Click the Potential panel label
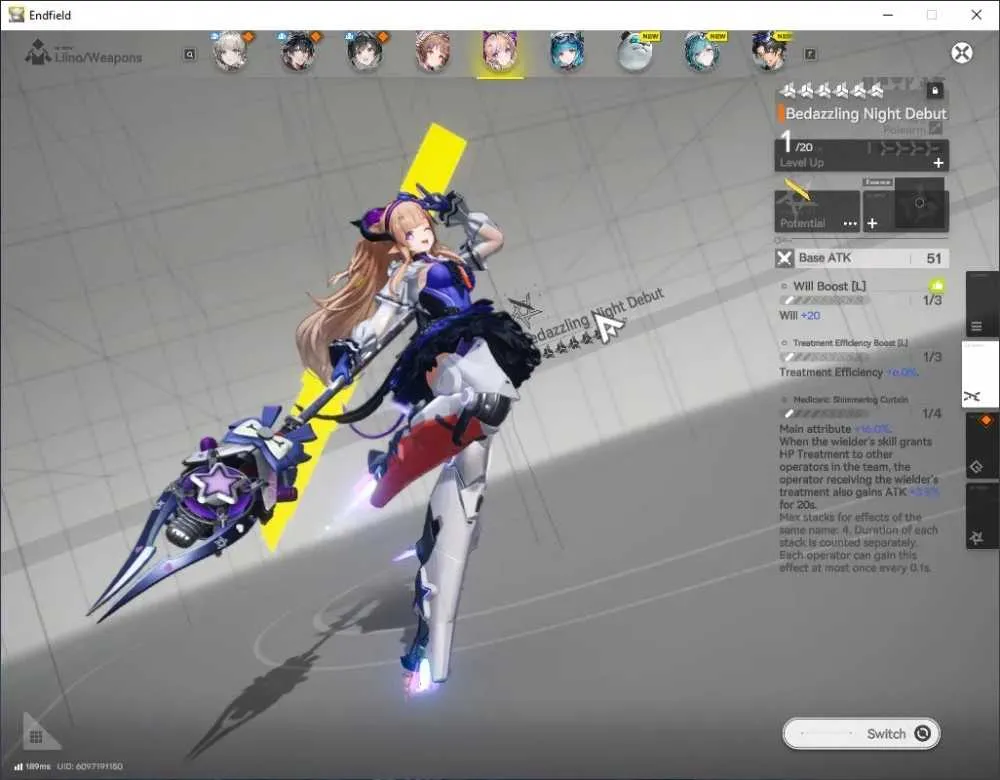Viewport: 1000px width, 780px height. pos(802,223)
